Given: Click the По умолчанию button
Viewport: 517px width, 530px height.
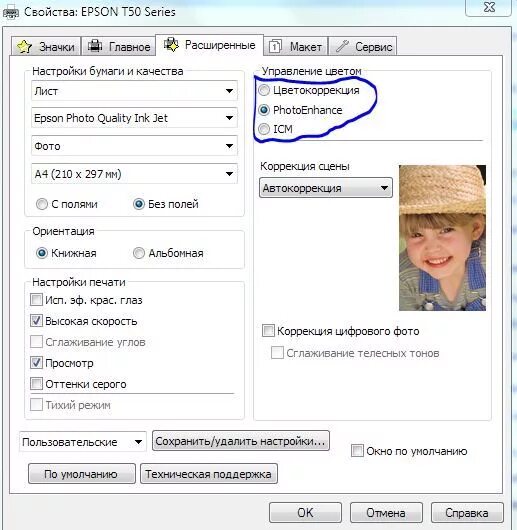Looking at the screenshot, I should (81, 474).
